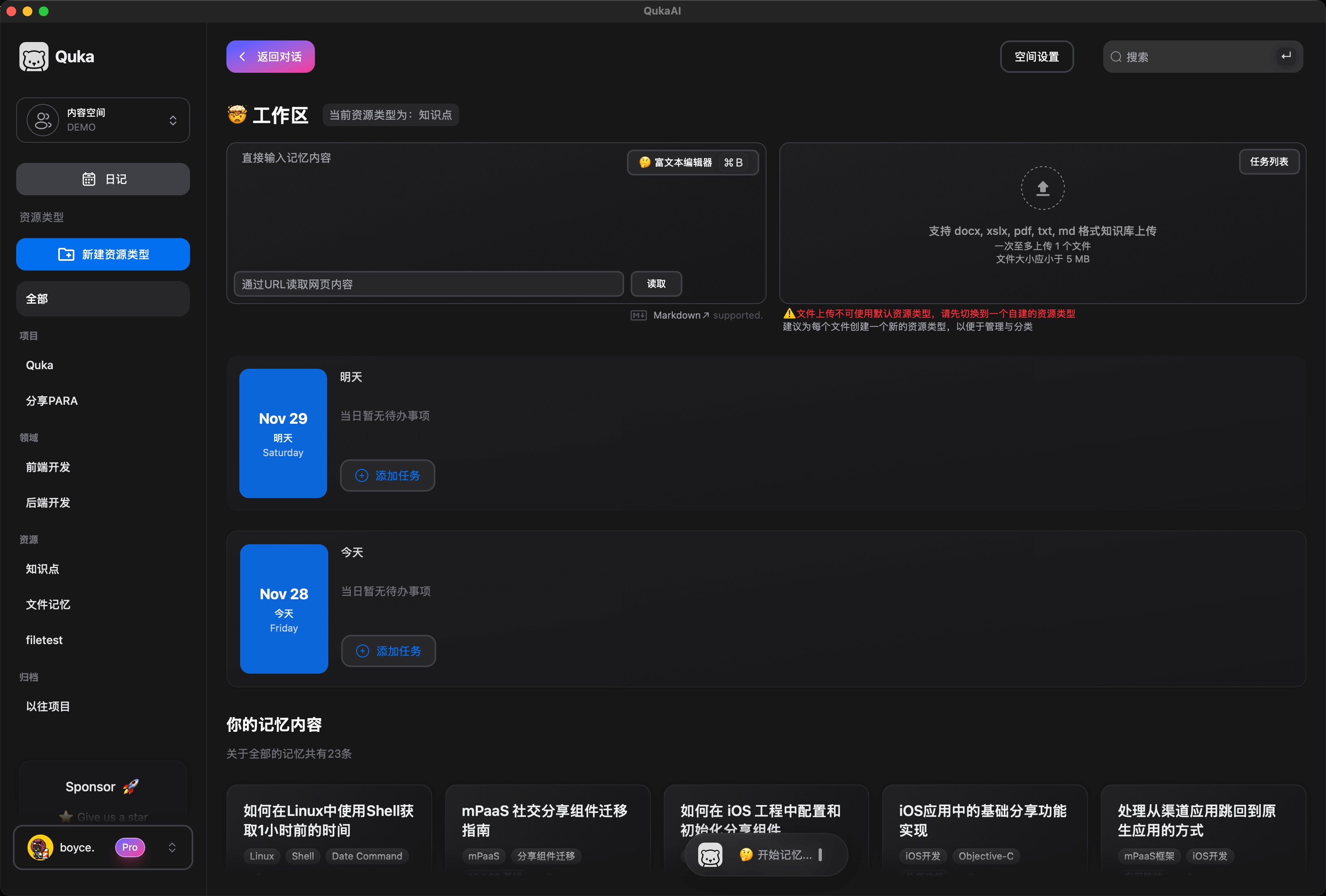The width and height of the screenshot is (1326, 896).
Task: Open the 前端开发 area item
Action: (x=48, y=467)
